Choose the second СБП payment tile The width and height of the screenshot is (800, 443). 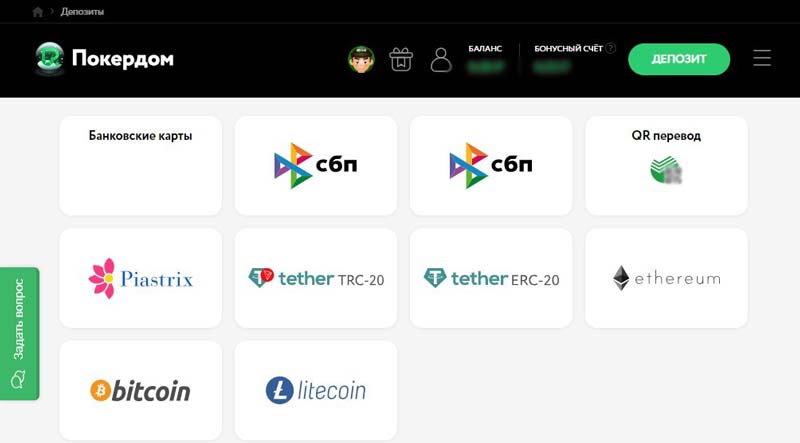pyautogui.click(x=491, y=165)
